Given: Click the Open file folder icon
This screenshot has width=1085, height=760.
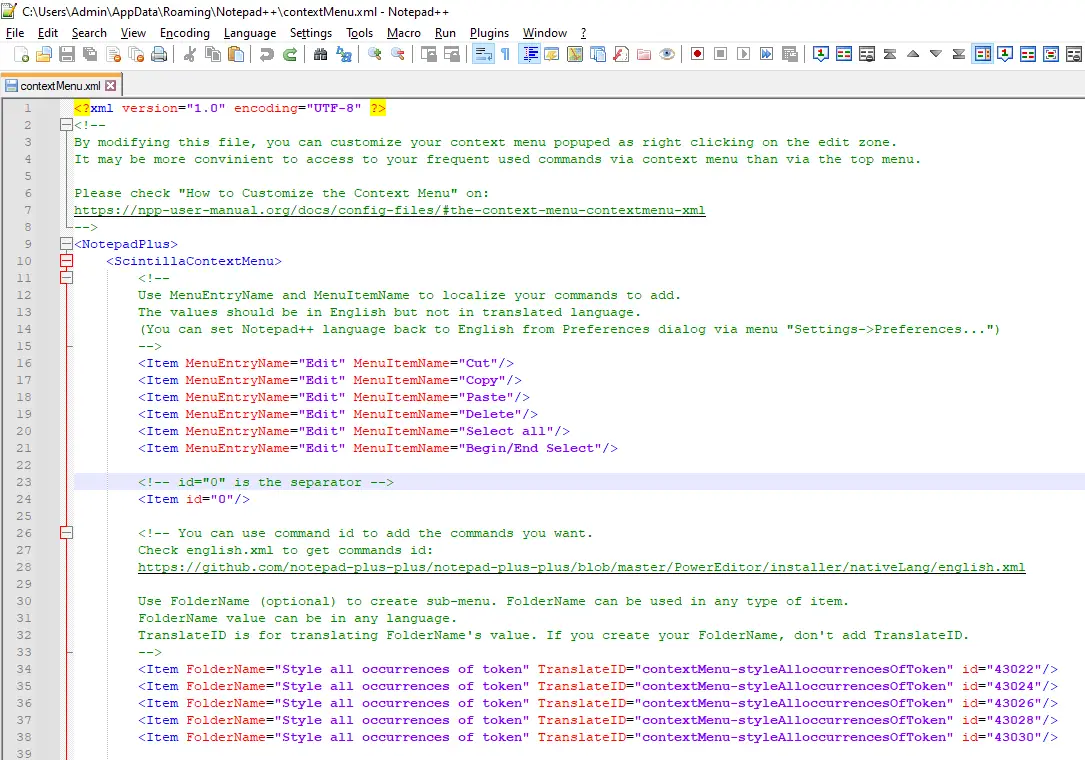Looking at the screenshot, I should click(44, 54).
